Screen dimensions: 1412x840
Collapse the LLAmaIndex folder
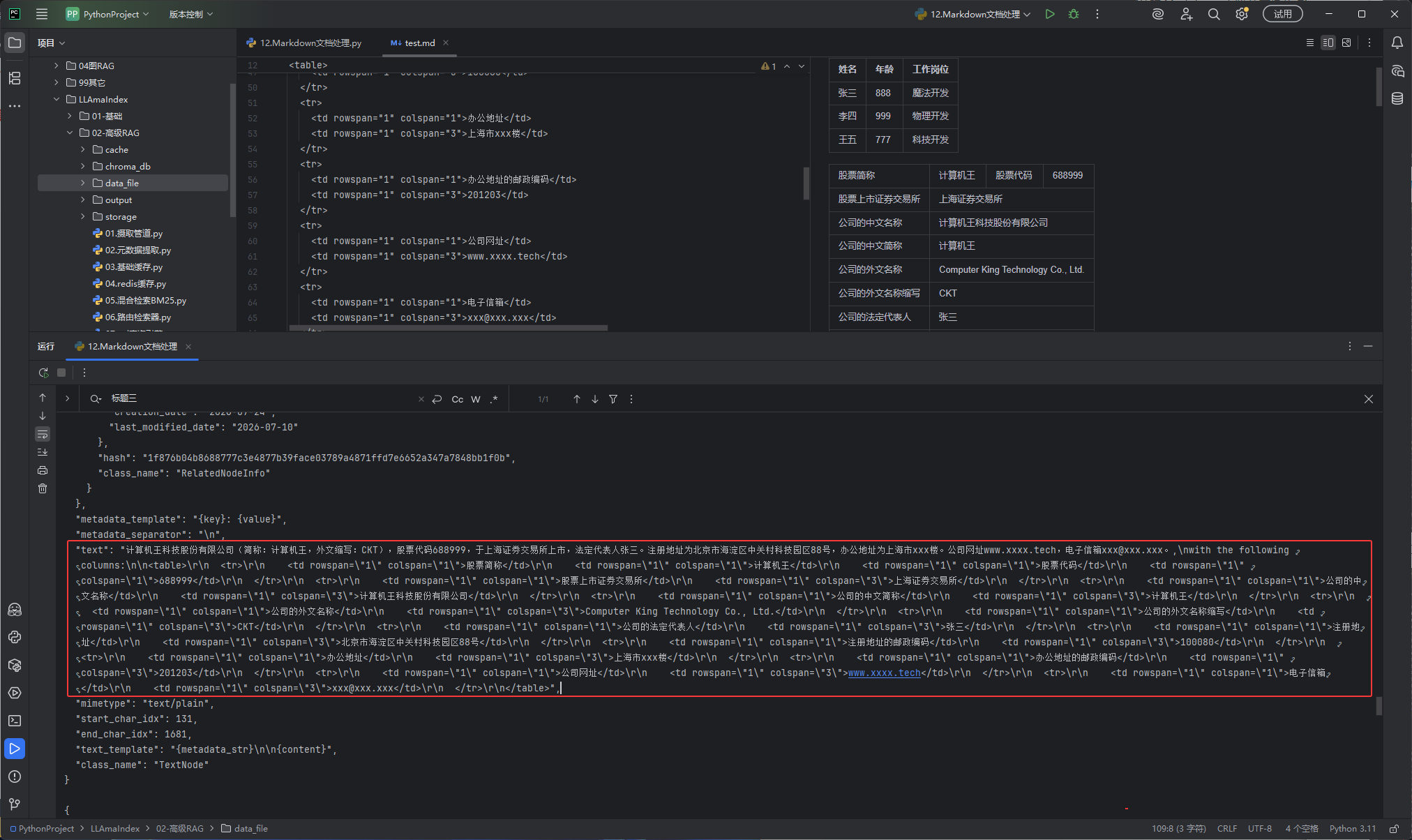pyautogui.click(x=57, y=99)
